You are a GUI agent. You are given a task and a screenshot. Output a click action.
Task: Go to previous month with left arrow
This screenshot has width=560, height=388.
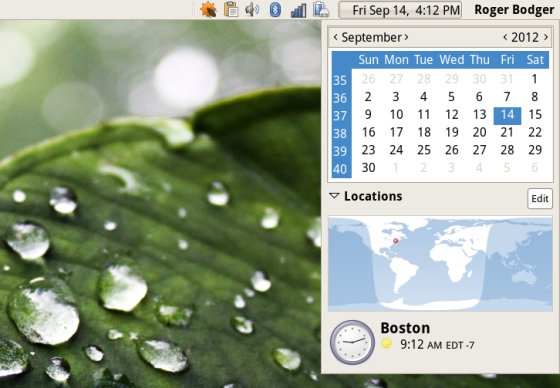(x=335, y=37)
